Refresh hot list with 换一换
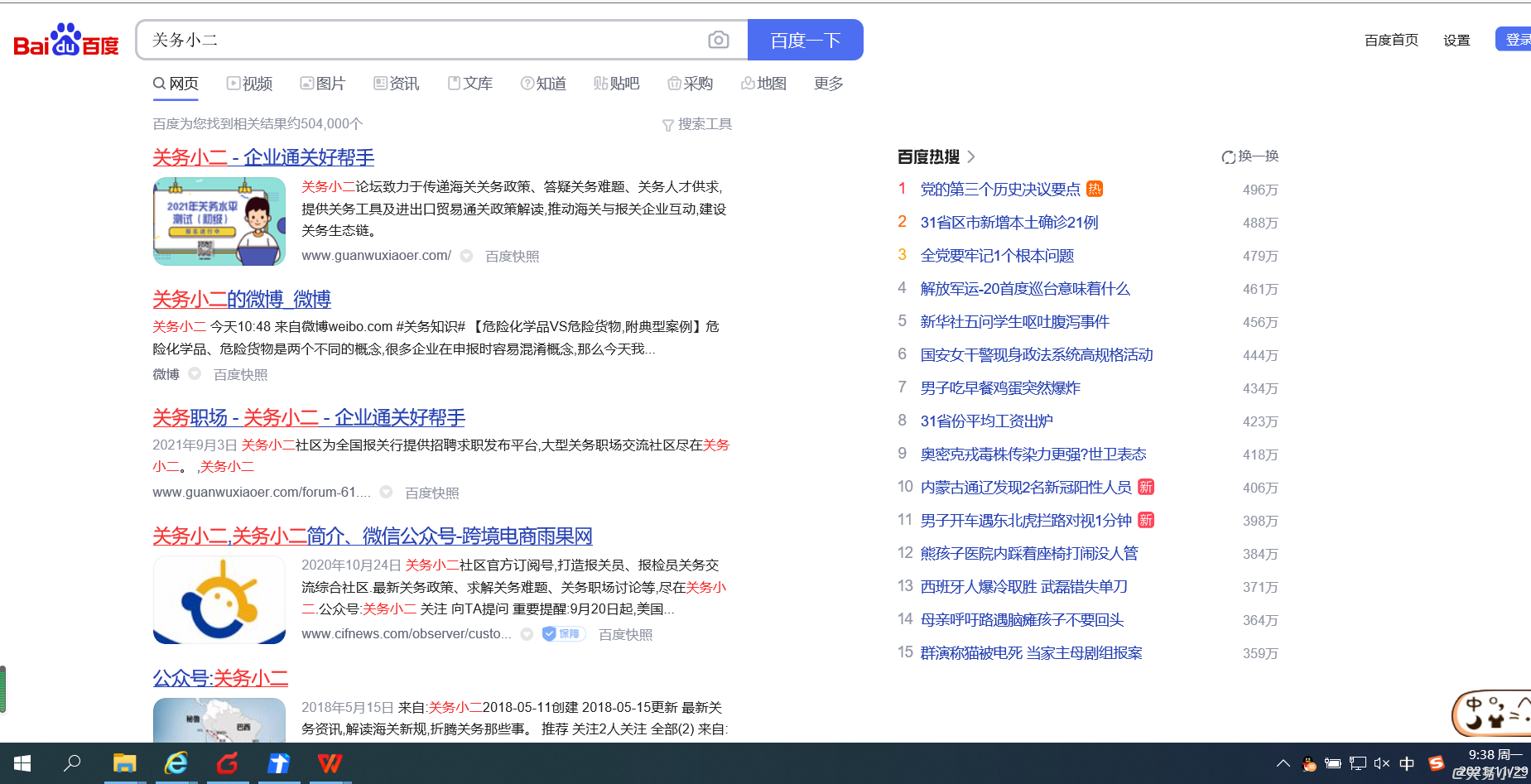The height and width of the screenshot is (784, 1531). pos(1250,156)
